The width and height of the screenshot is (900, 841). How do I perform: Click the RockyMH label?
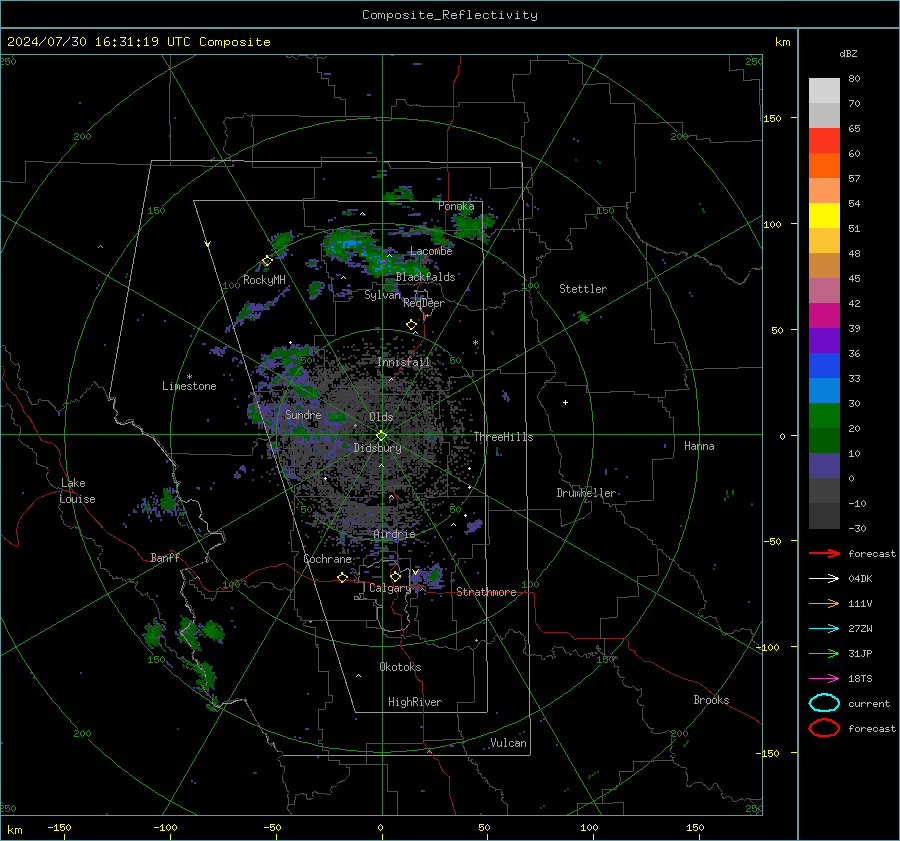[264, 280]
